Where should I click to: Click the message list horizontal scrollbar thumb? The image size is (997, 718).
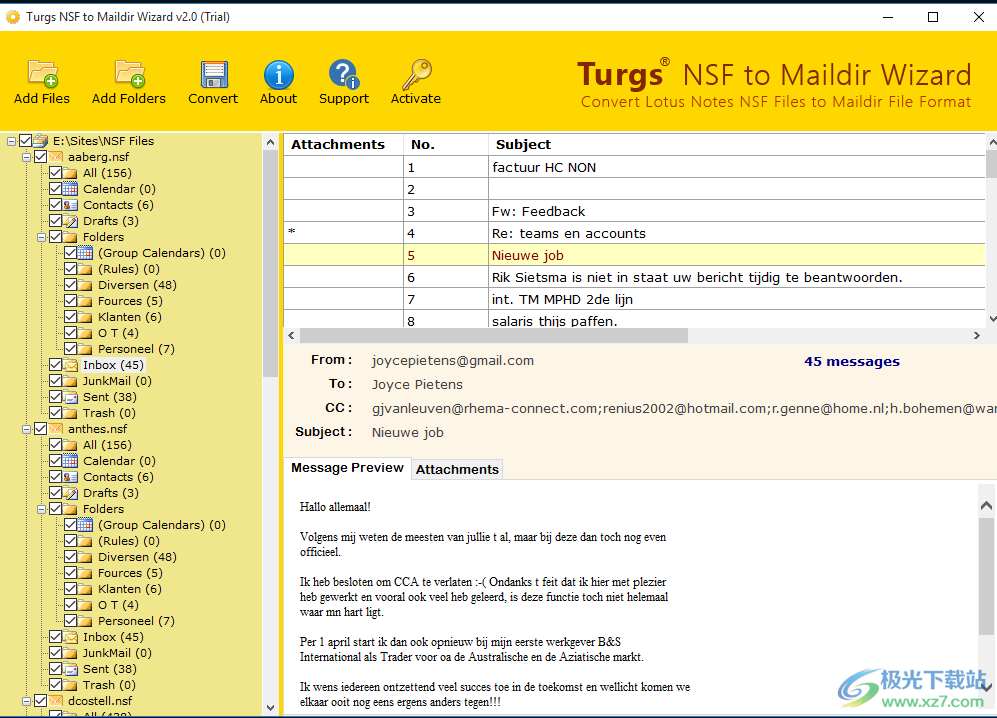coord(493,335)
